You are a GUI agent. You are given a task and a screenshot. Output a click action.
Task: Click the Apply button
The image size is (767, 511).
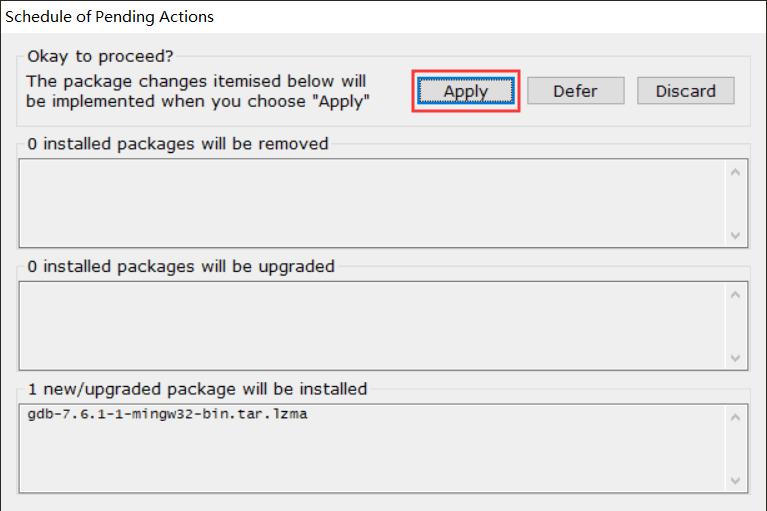click(465, 91)
